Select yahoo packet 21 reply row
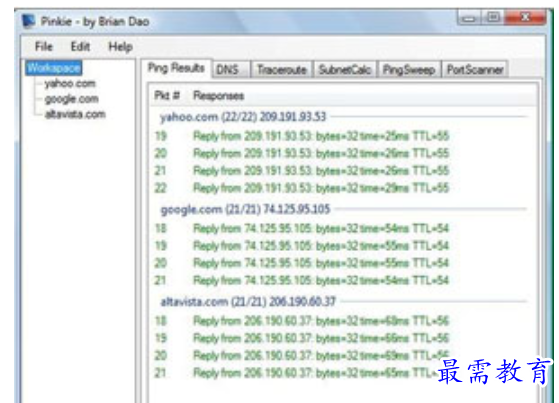The height and width of the screenshot is (403, 559). [x=302, y=170]
